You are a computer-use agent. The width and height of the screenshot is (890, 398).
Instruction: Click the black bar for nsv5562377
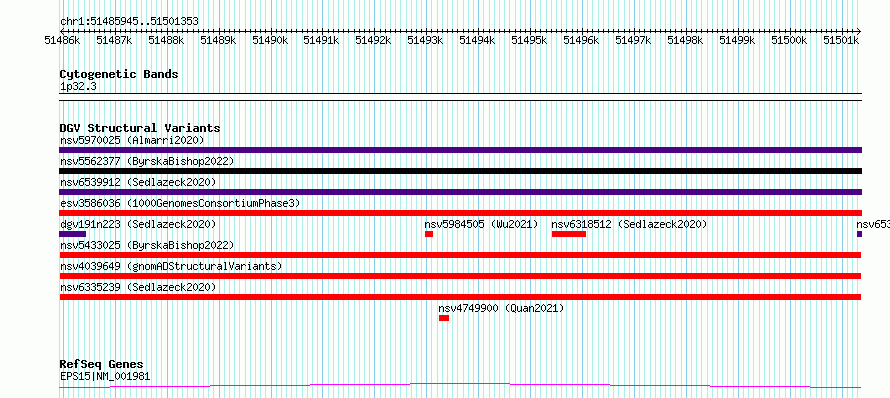[x=460, y=171]
